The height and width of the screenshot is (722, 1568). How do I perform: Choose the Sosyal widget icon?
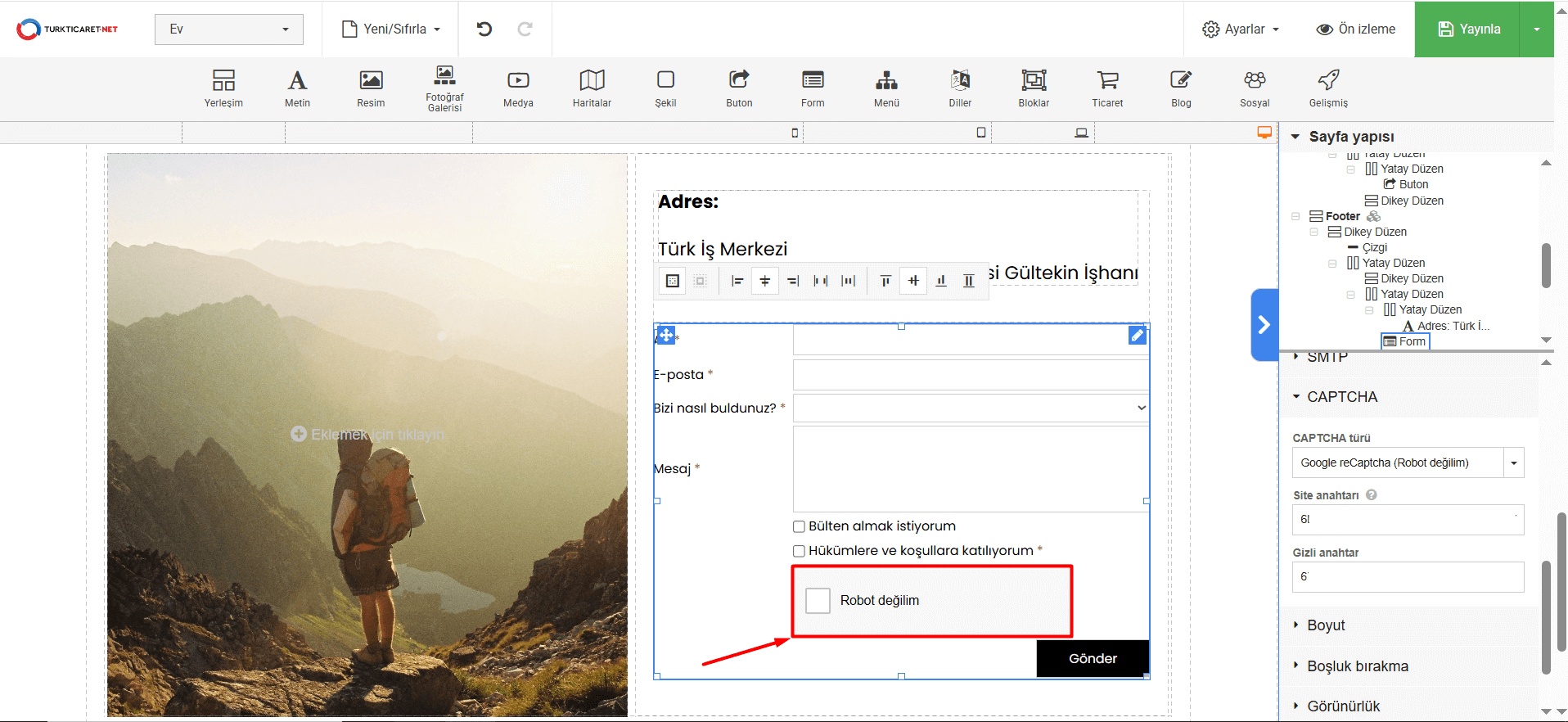[1255, 88]
